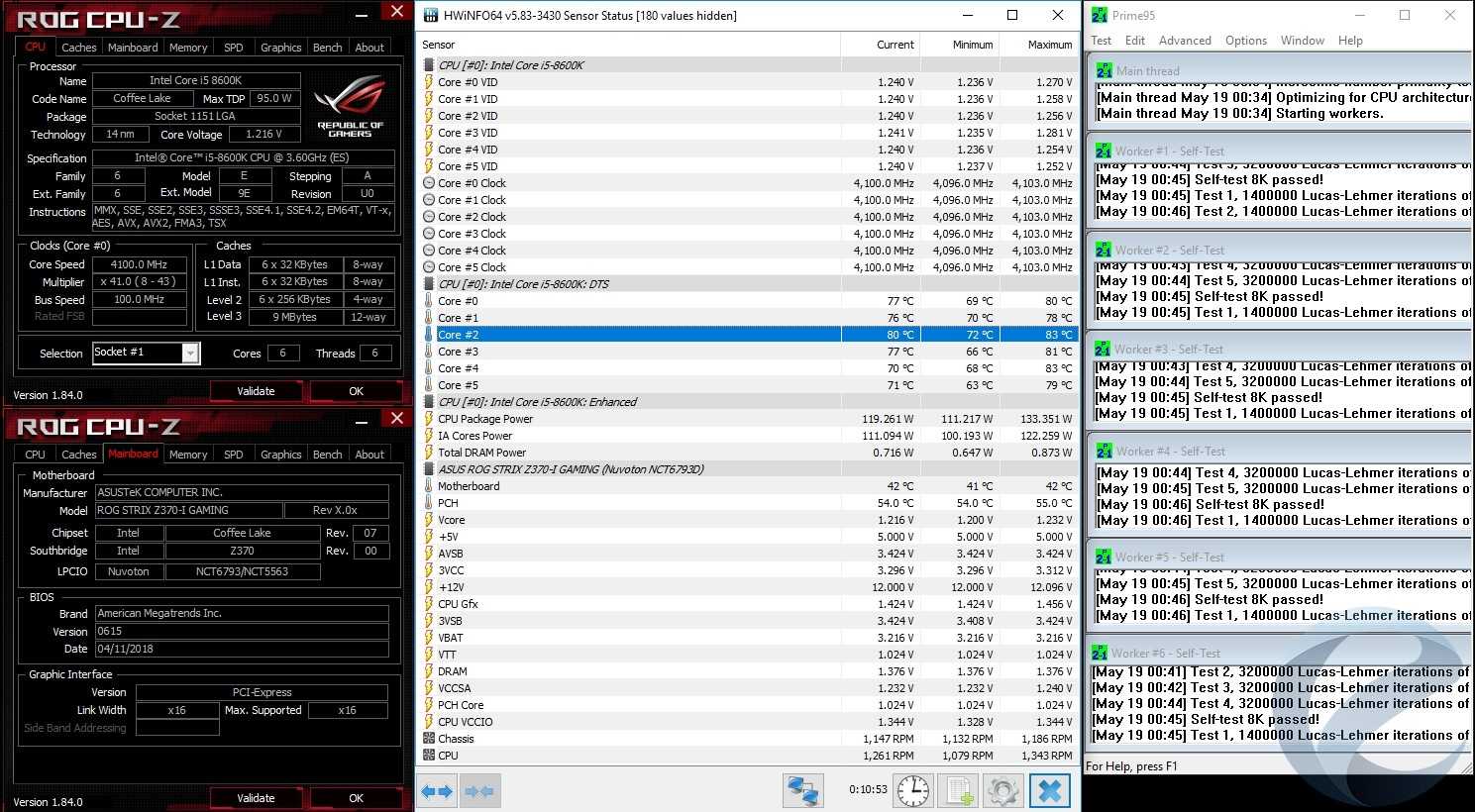Screen dimensions: 1475x812
Task: Click the expand columns arrows icon in HWiNFO
Action: [x=437, y=791]
